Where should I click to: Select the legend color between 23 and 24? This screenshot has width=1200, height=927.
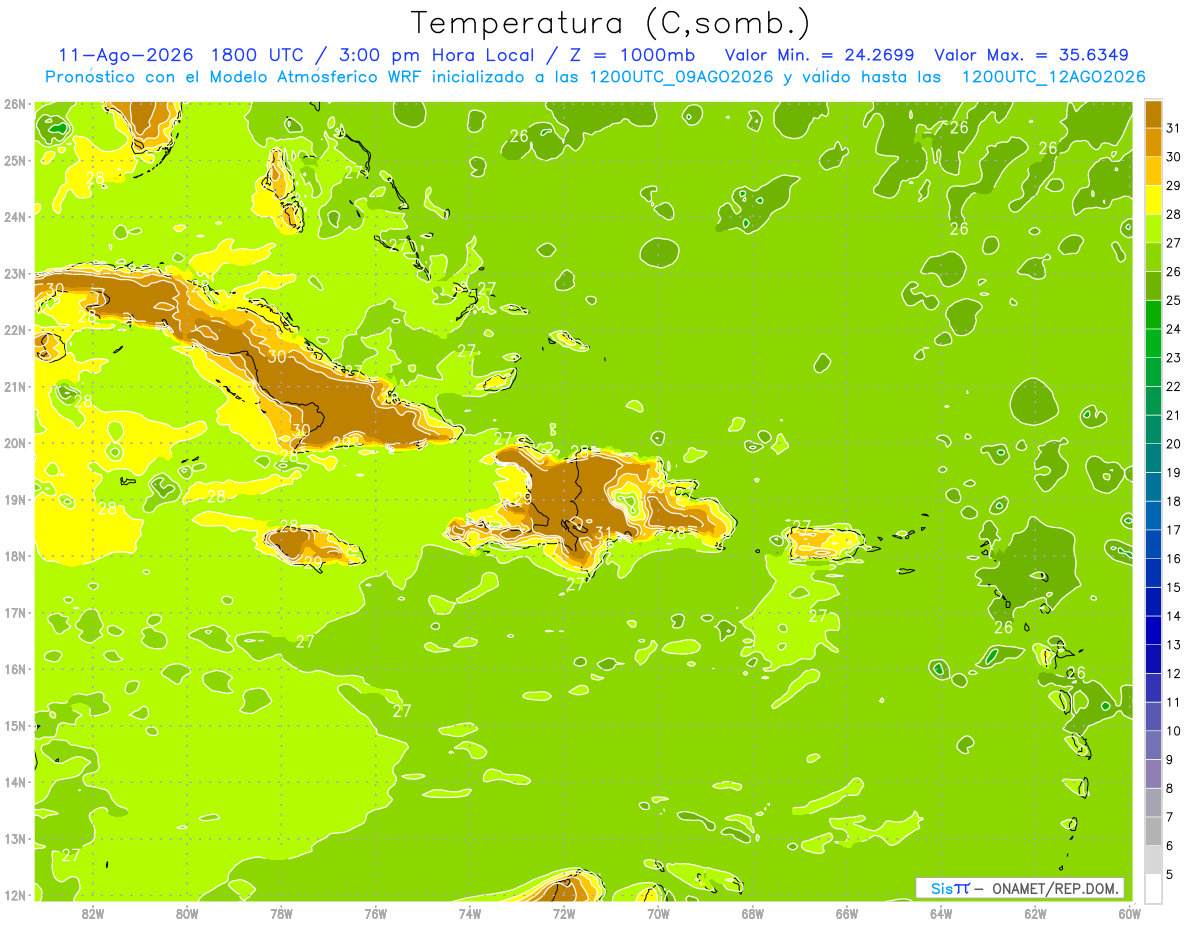[1153, 343]
